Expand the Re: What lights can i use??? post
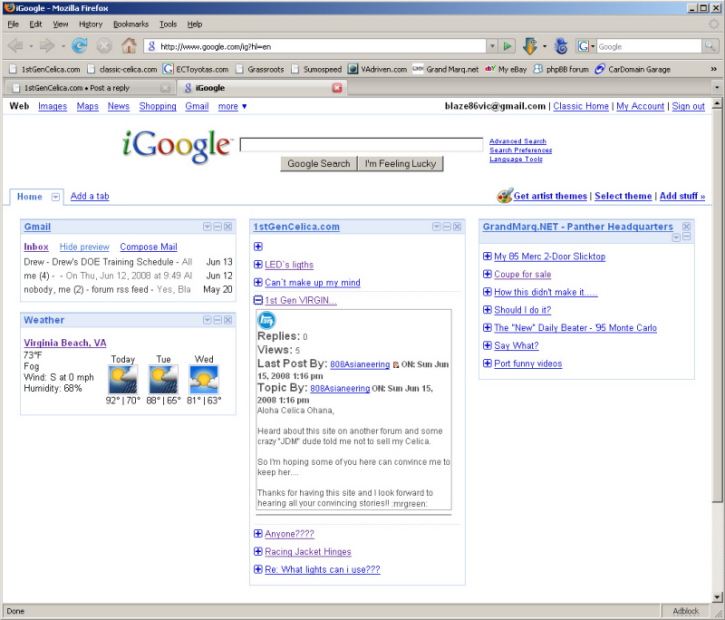725x620 pixels. (x=258, y=569)
